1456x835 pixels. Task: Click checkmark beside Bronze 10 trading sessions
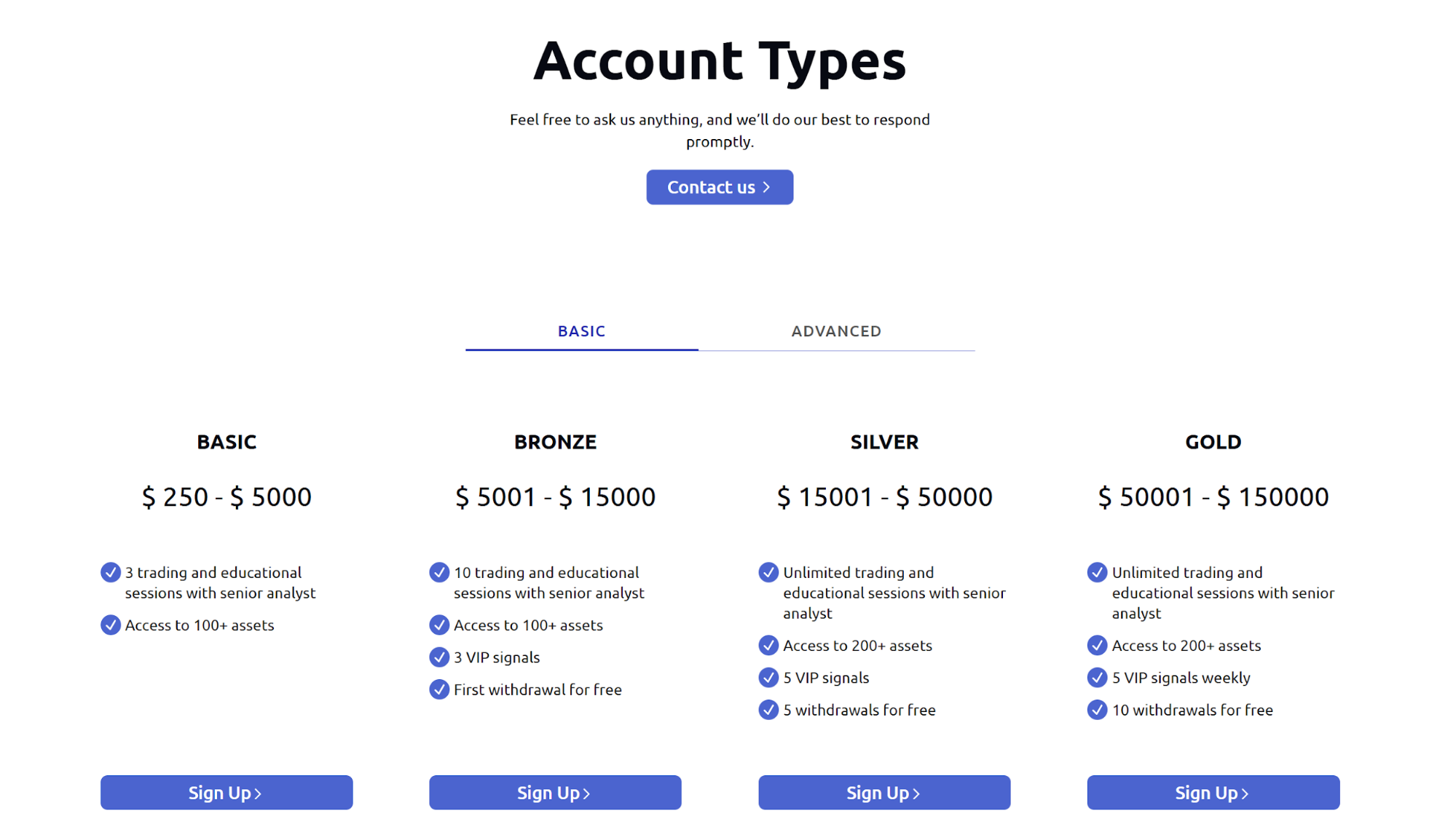[439, 572]
